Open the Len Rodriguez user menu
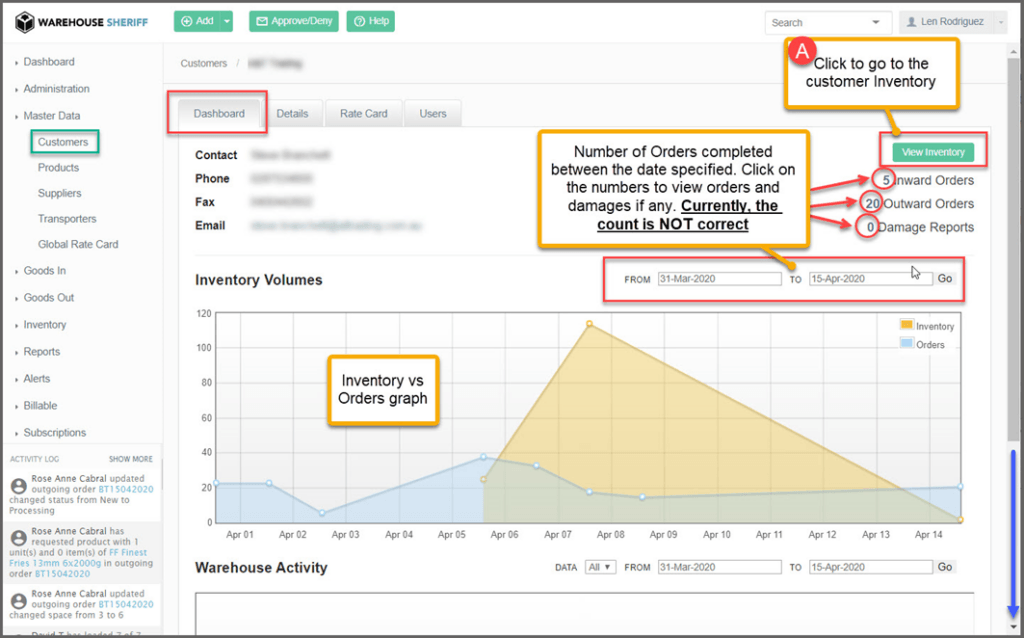1024x638 pixels. 952,23
